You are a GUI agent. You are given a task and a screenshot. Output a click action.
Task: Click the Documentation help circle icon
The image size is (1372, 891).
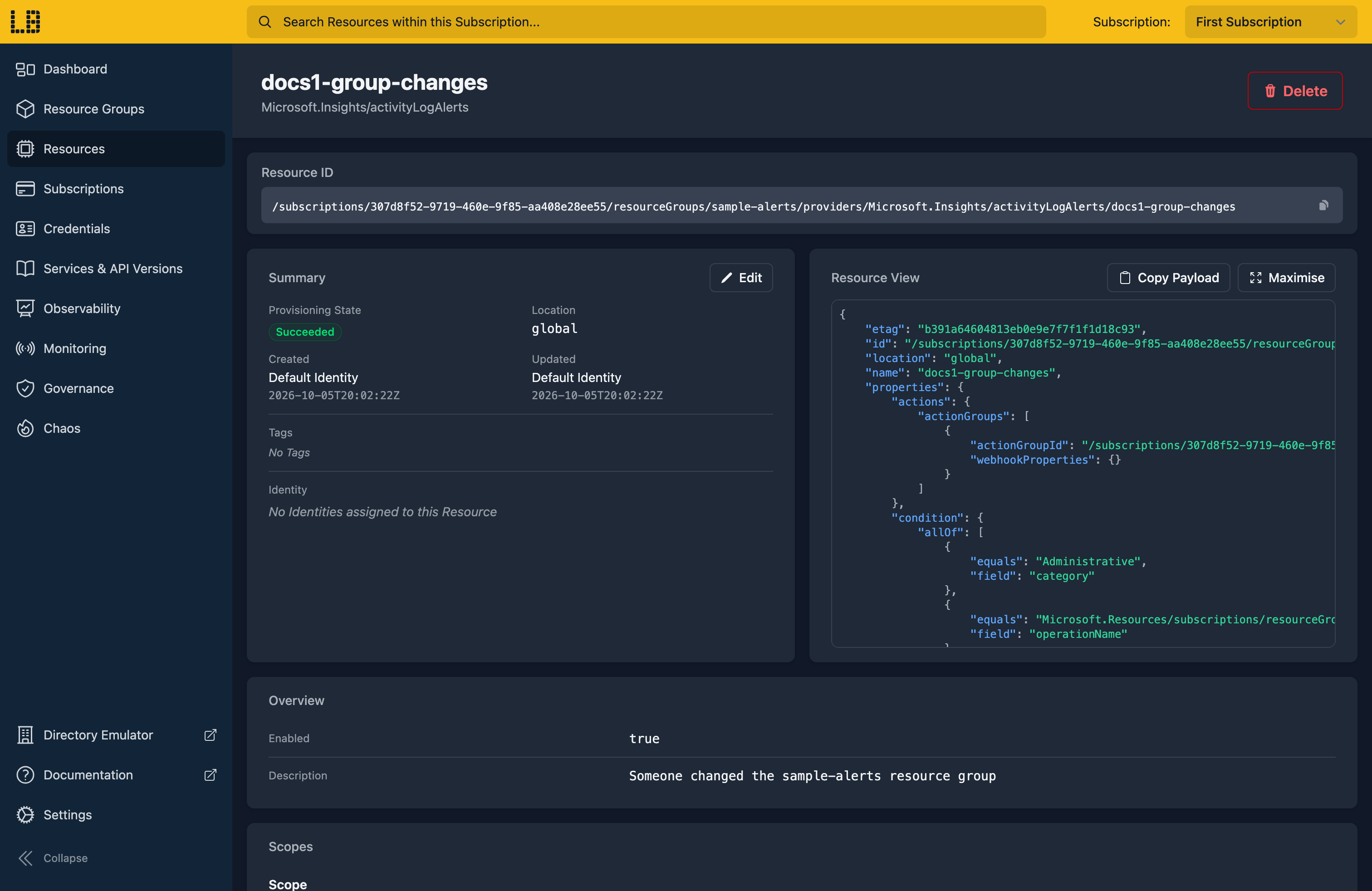(x=25, y=774)
